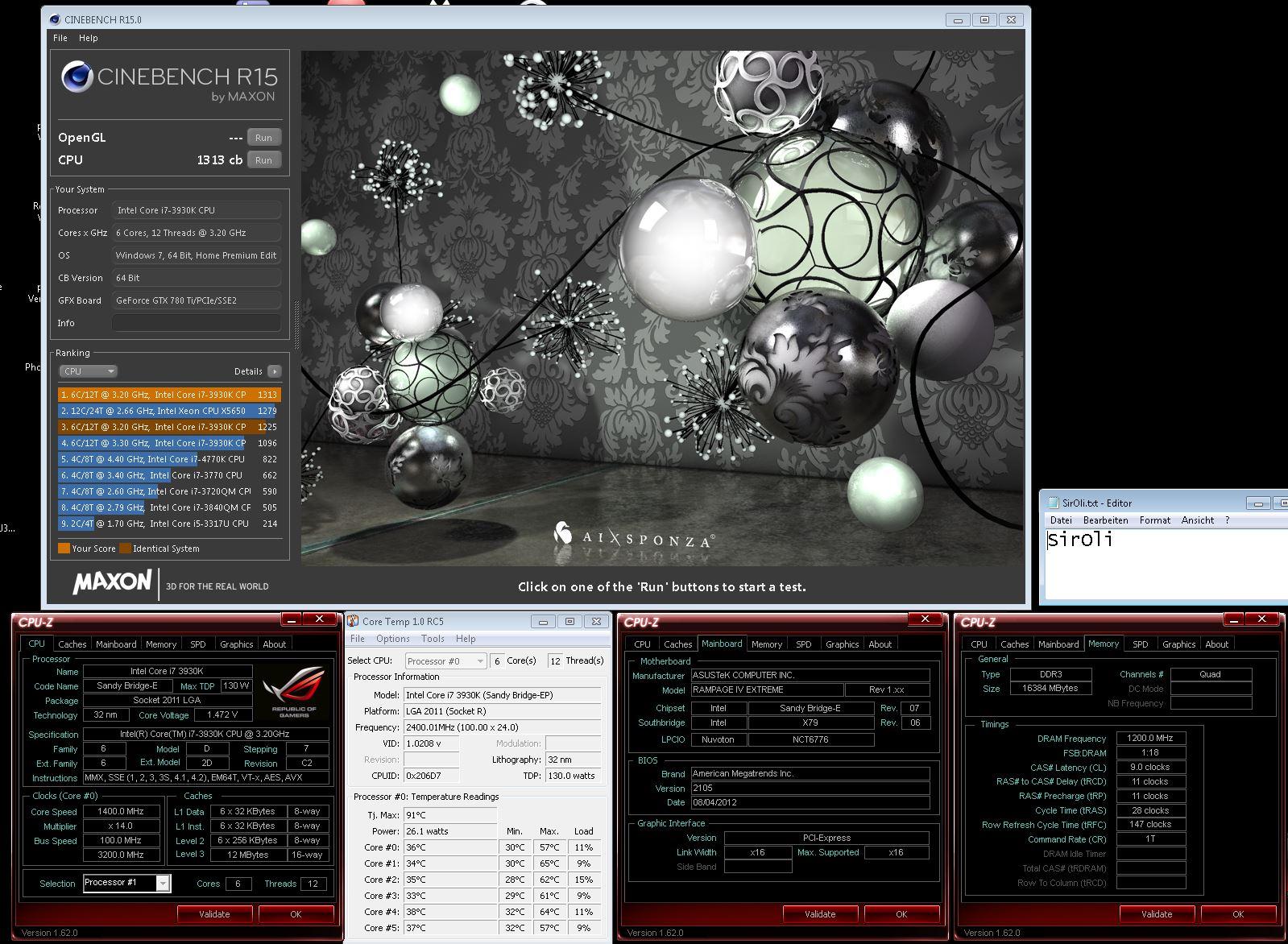Viewport: 1288px width, 944px height.
Task: Minimize the Core Temp window
Action: pos(544,621)
